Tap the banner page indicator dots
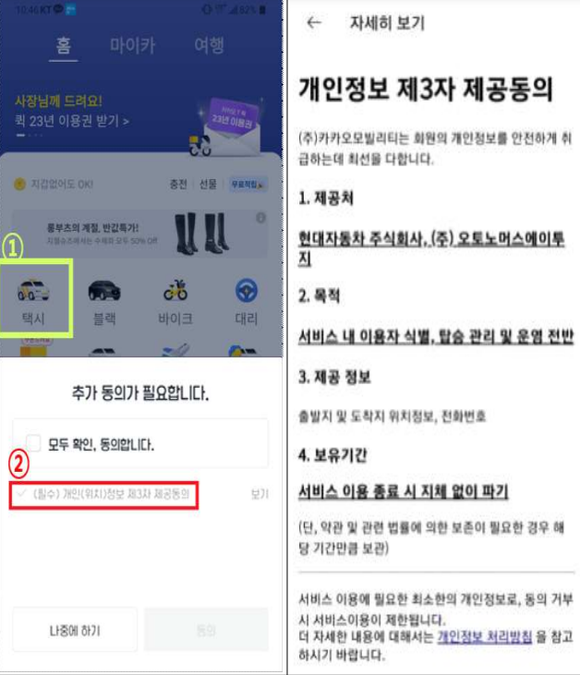 click(29, 135)
